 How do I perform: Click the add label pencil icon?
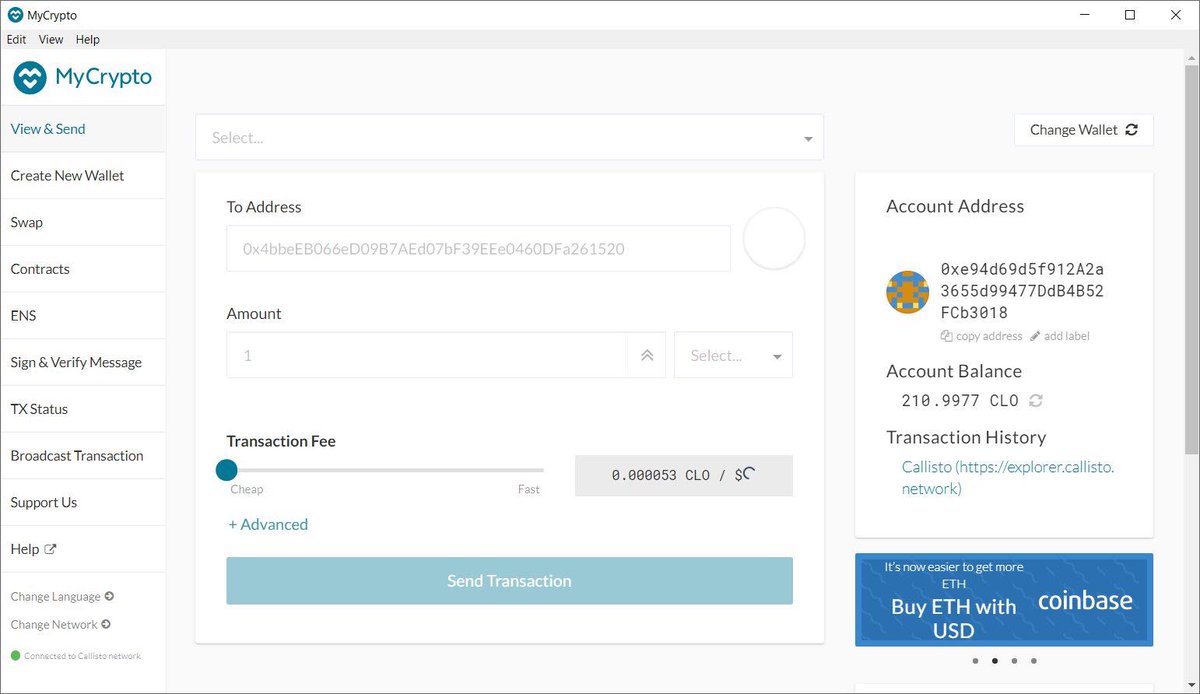(1035, 336)
